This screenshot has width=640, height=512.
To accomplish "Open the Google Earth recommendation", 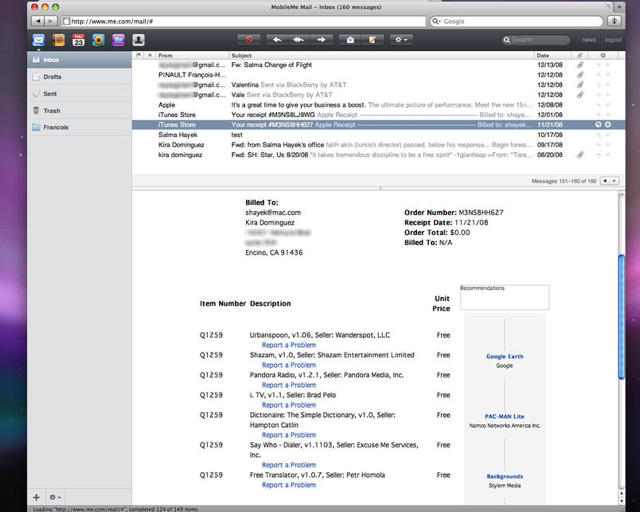I will tap(504, 356).
